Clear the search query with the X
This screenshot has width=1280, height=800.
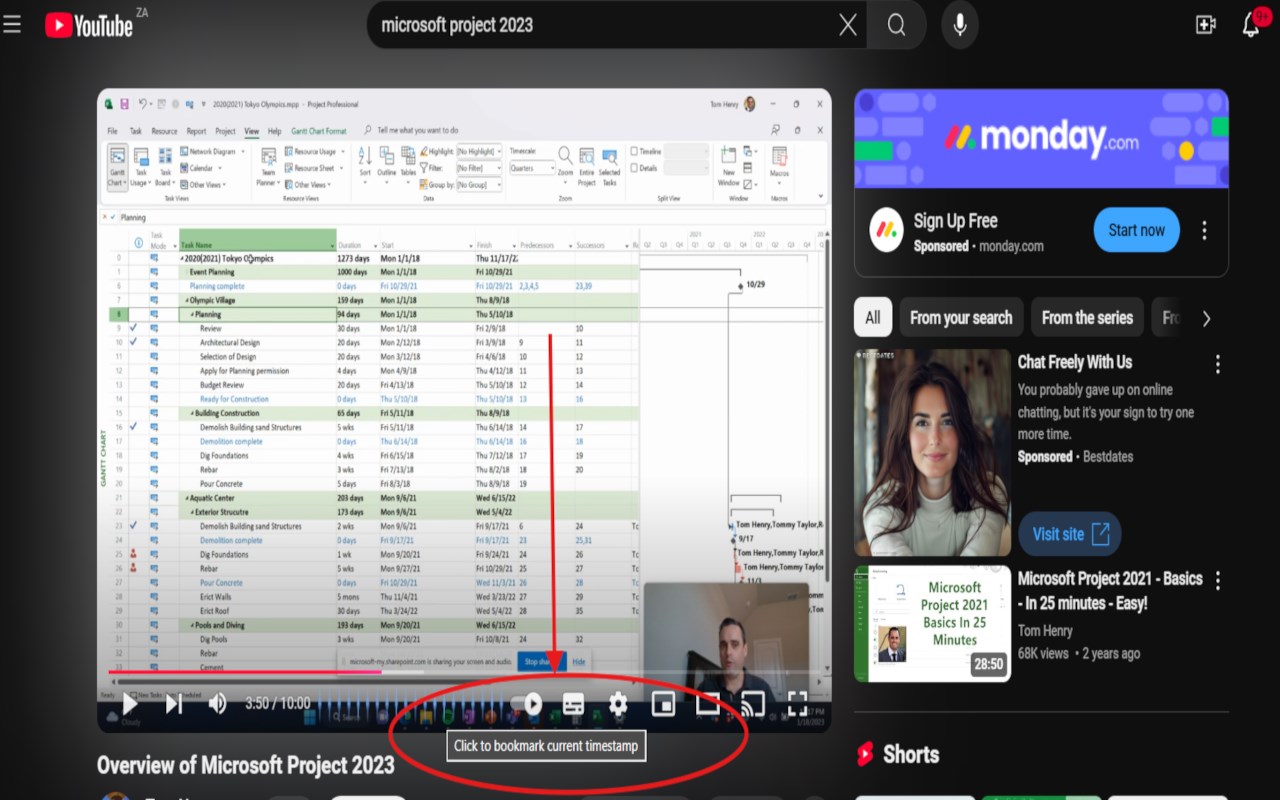pyautogui.click(x=848, y=25)
